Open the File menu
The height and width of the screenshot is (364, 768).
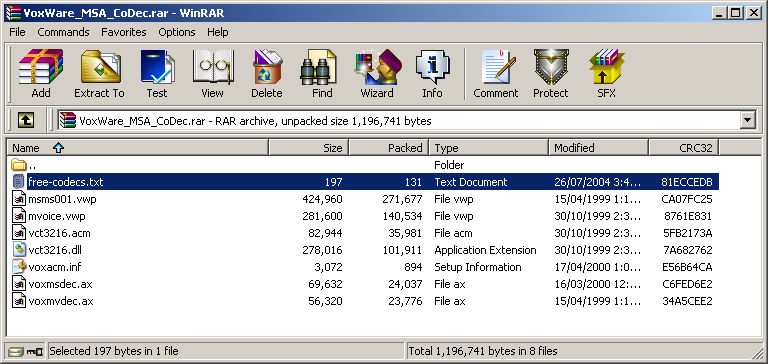[17, 32]
